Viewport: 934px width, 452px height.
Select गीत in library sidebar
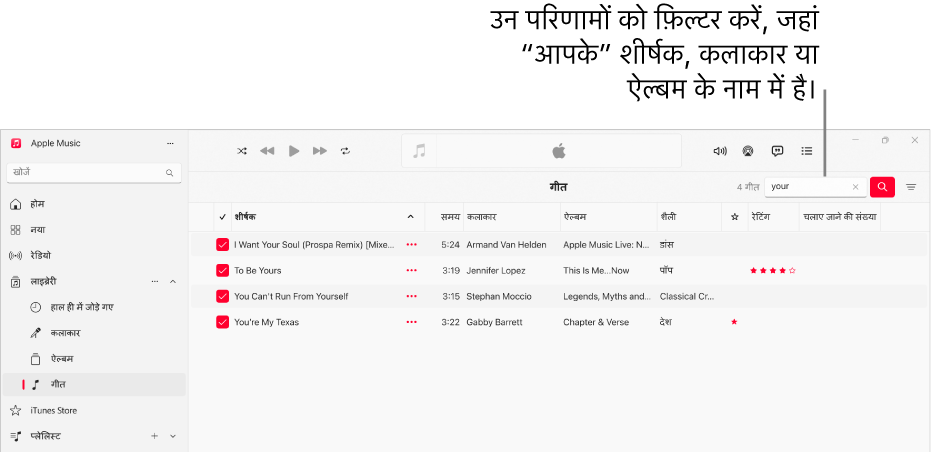pyautogui.click(x=94, y=385)
